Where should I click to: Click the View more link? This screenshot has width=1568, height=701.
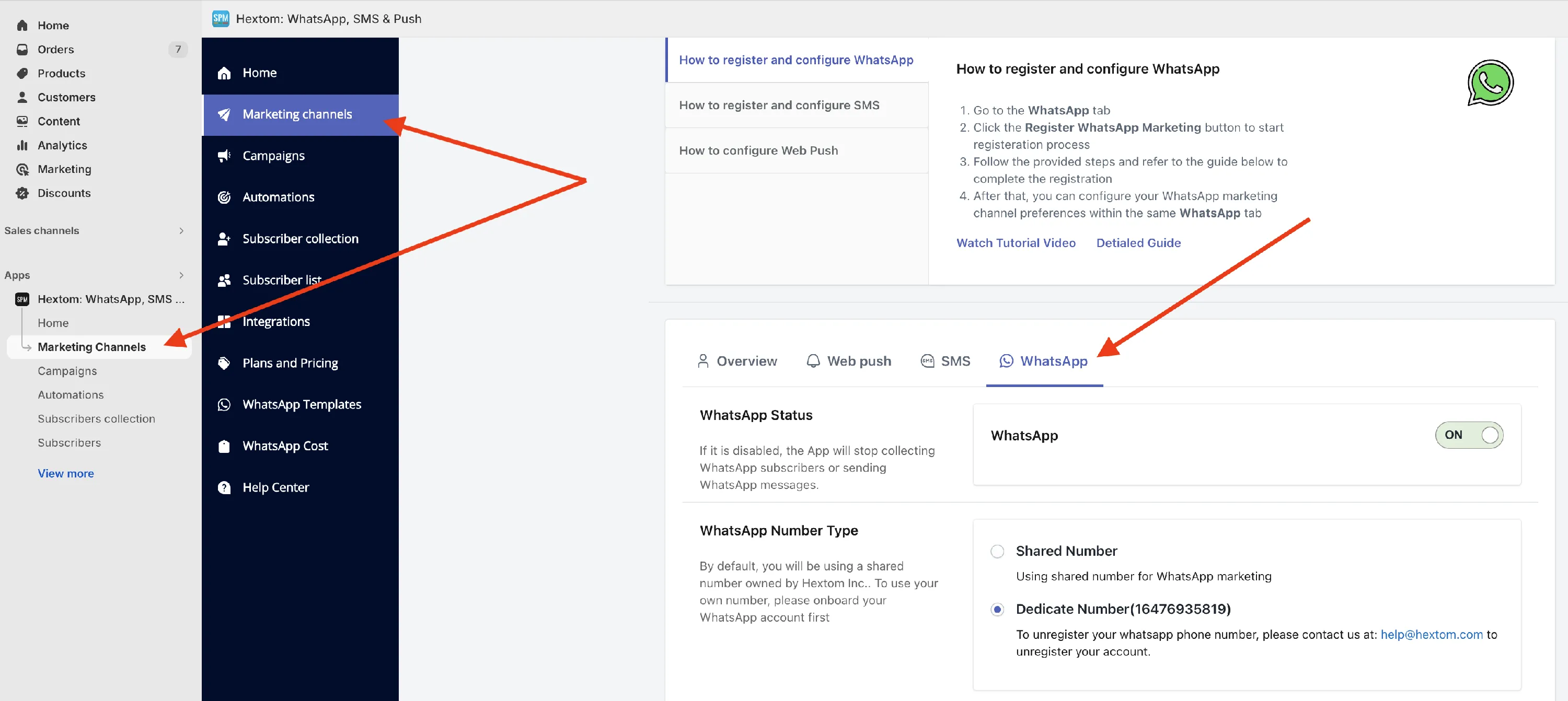click(x=66, y=473)
